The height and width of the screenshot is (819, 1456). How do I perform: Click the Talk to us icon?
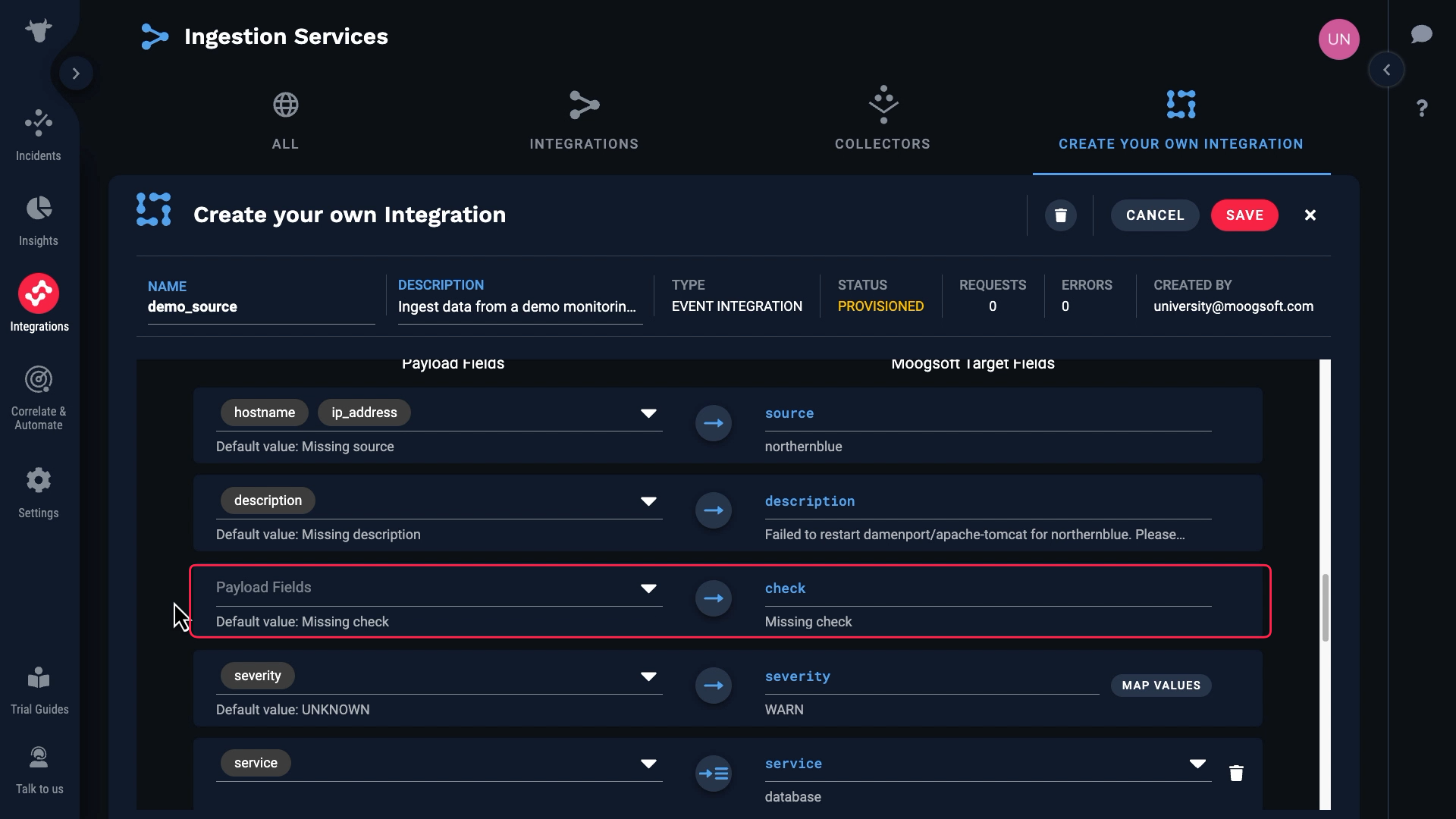tap(39, 767)
